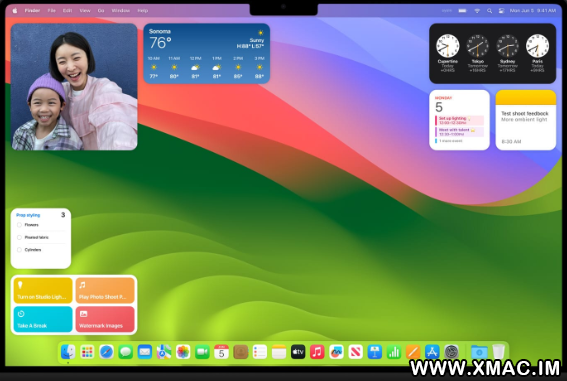Mark the Cylinders reminder complete
Screen dimensions: 567x381
[x=20, y=250]
